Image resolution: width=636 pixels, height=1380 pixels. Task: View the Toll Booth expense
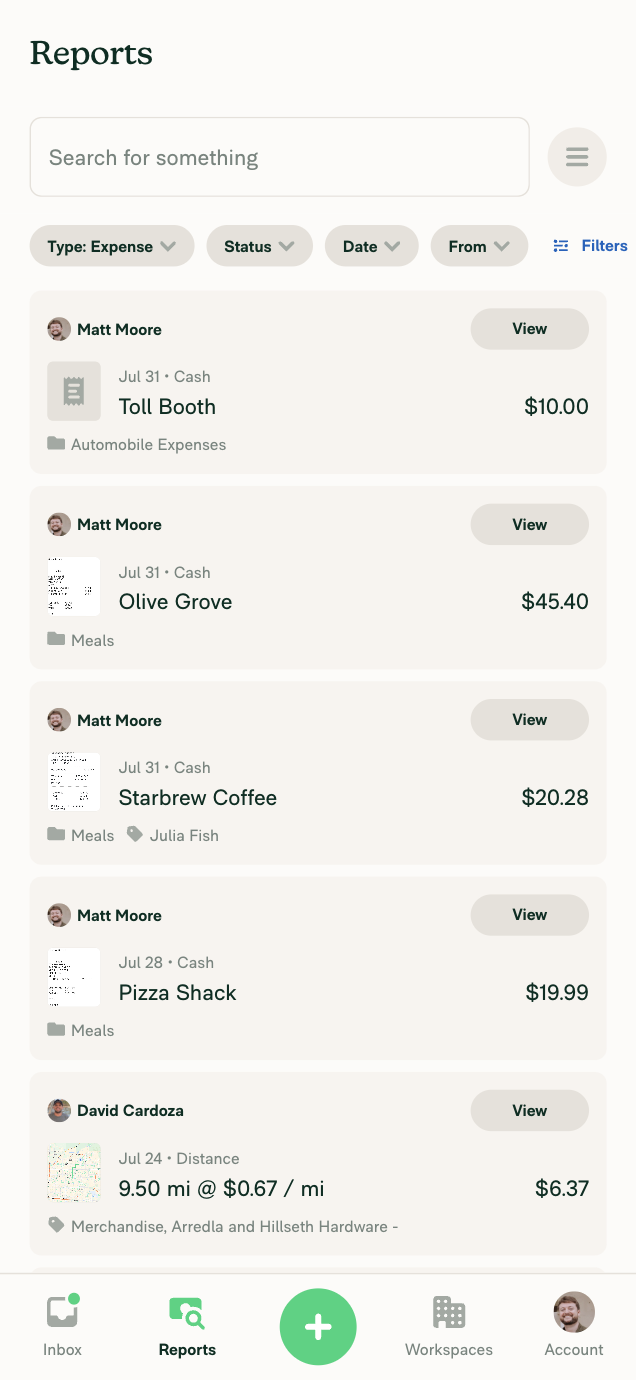coord(529,329)
